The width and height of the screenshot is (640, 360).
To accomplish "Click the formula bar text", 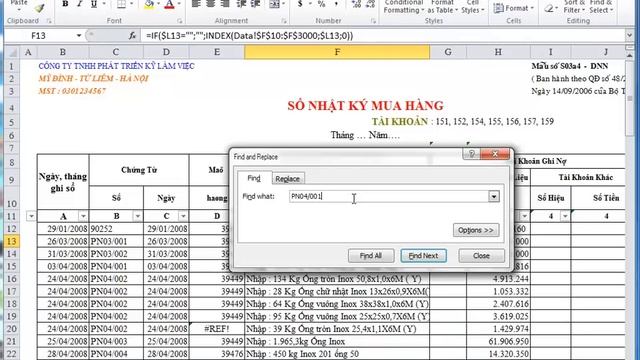I will (x=249, y=36).
